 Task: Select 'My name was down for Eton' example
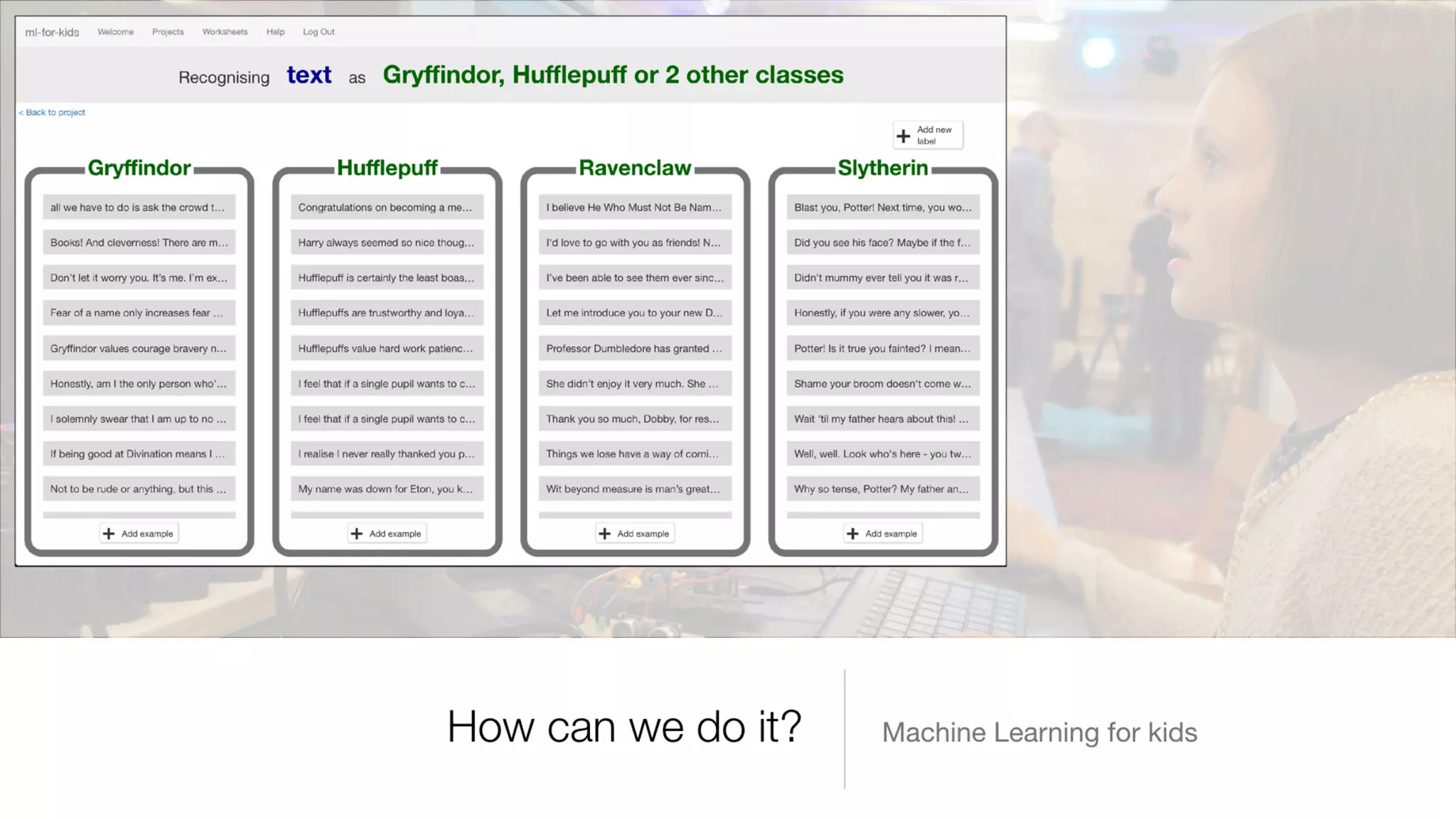[387, 489]
